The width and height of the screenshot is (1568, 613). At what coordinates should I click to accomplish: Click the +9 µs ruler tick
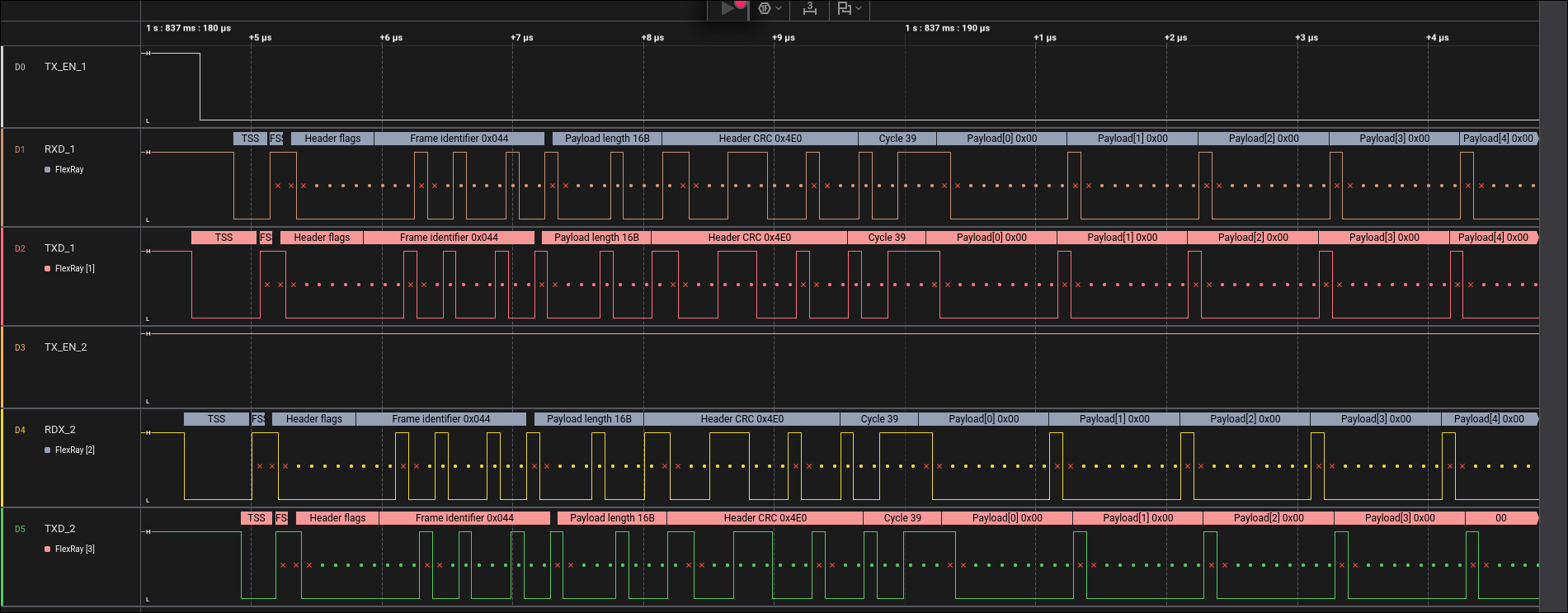coord(784,38)
